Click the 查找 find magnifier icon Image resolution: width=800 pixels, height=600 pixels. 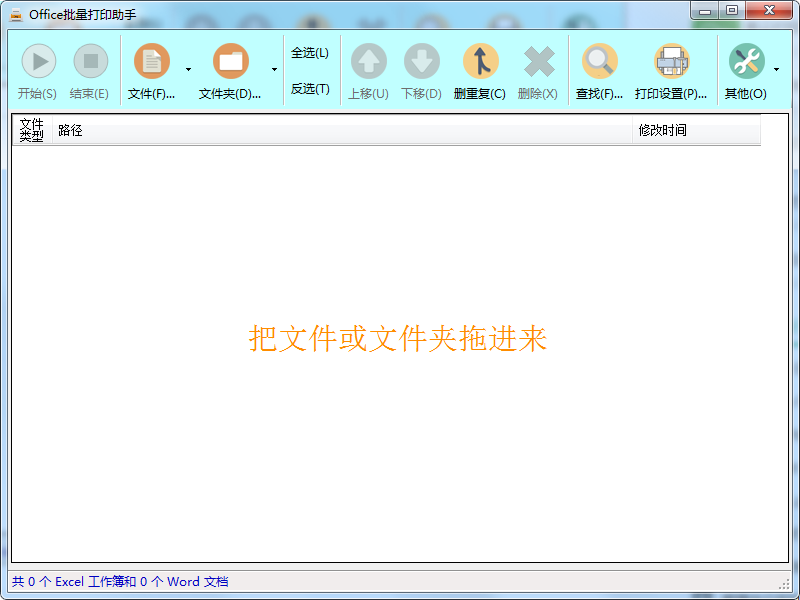tap(599, 61)
